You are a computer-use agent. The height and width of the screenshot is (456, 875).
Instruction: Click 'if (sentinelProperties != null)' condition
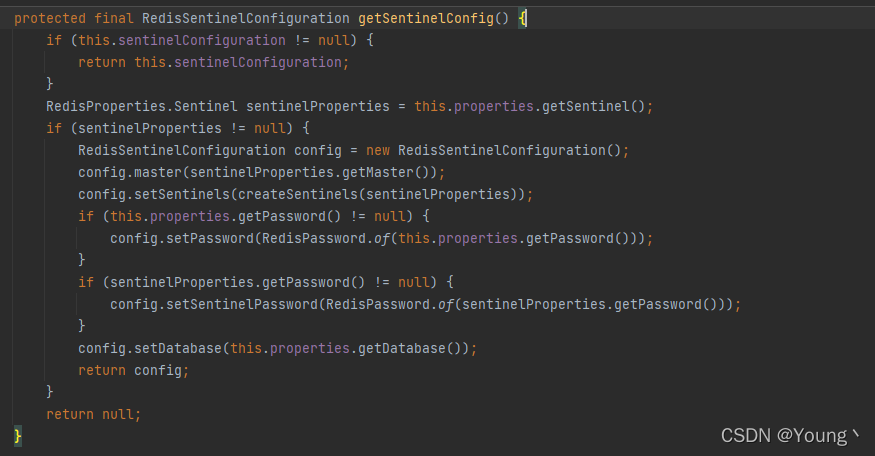170,128
